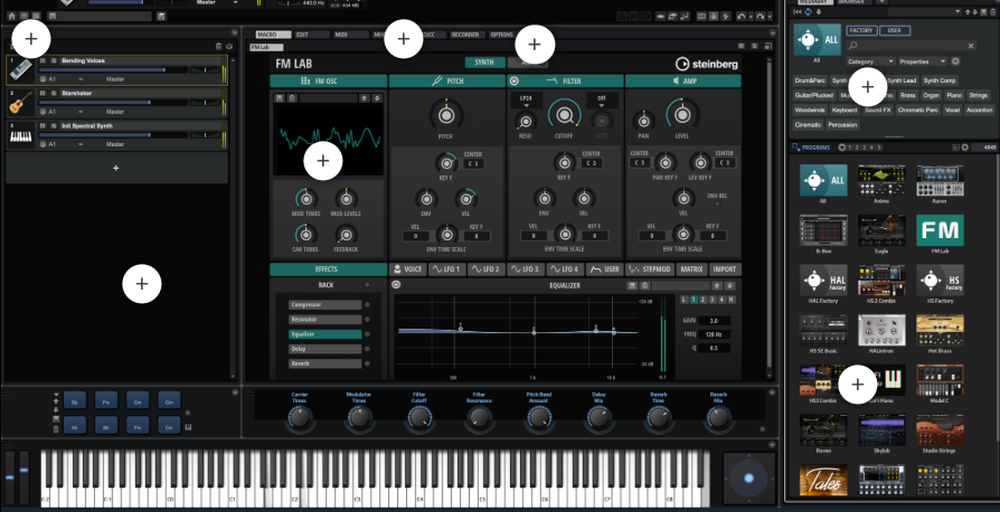Select the Eagle piano library icon
The height and width of the screenshot is (512, 1000).
pos(881,230)
